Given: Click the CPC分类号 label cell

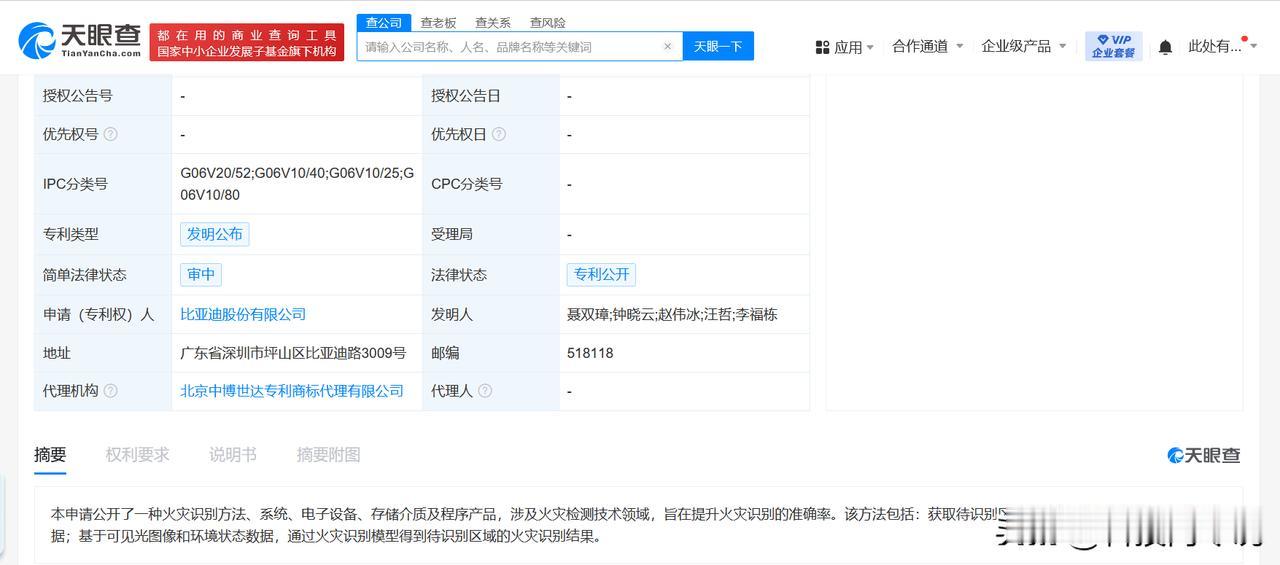Looking at the screenshot, I should [490, 184].
